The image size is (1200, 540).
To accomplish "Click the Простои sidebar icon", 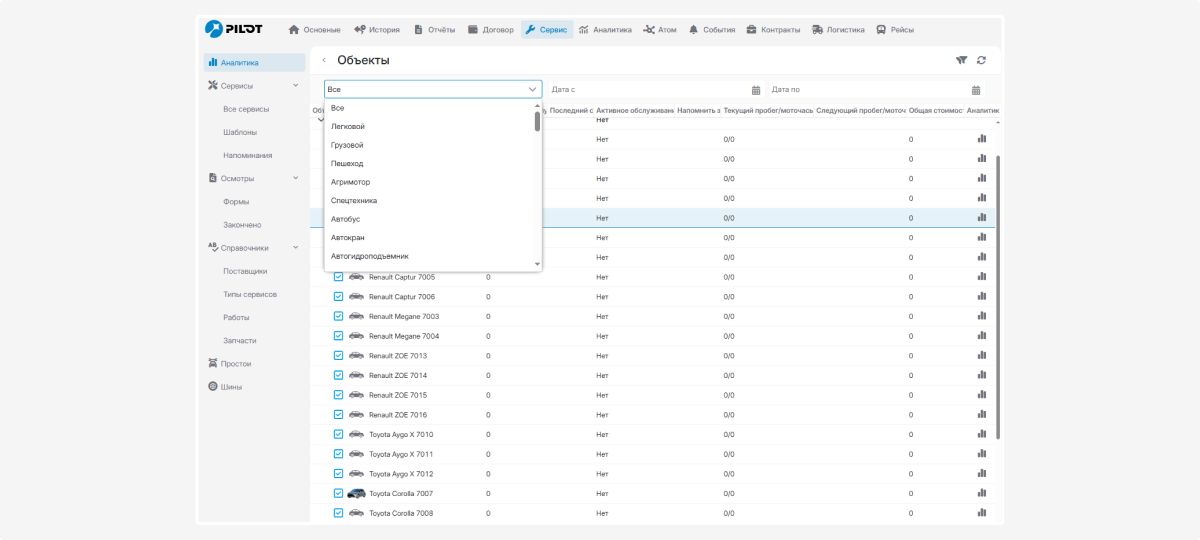I will [x=212, y=363].
